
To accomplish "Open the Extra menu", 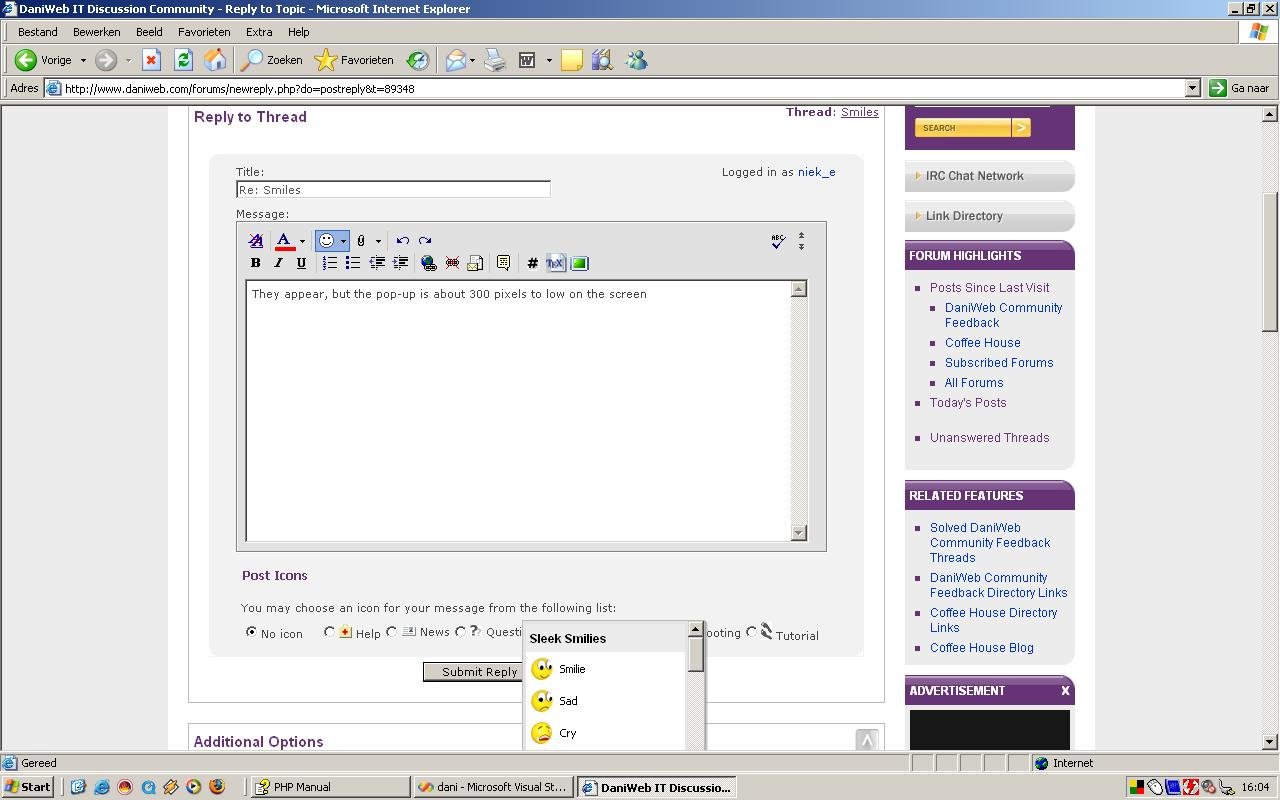I will (259, 32).
